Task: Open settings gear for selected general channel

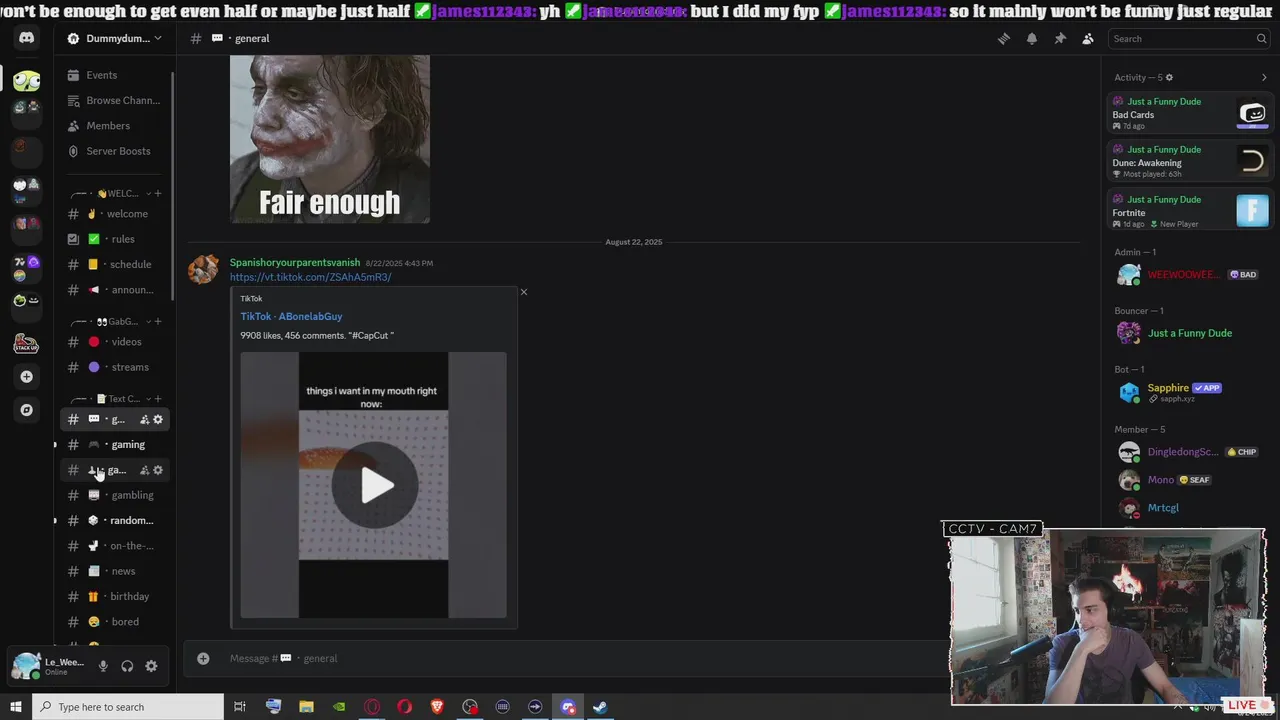Action: coord(158,419)
